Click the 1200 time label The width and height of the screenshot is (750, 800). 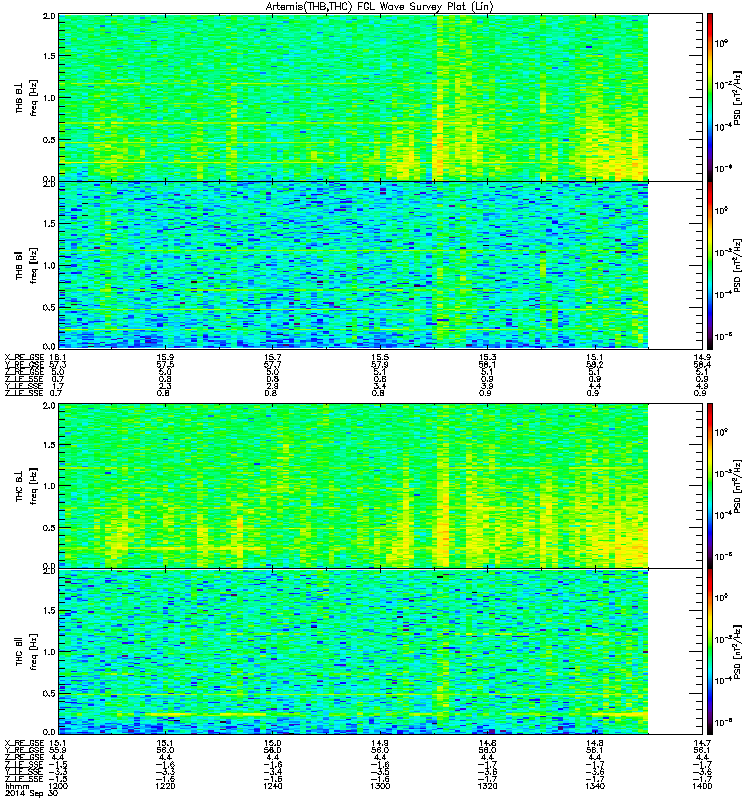click(59, 786)
